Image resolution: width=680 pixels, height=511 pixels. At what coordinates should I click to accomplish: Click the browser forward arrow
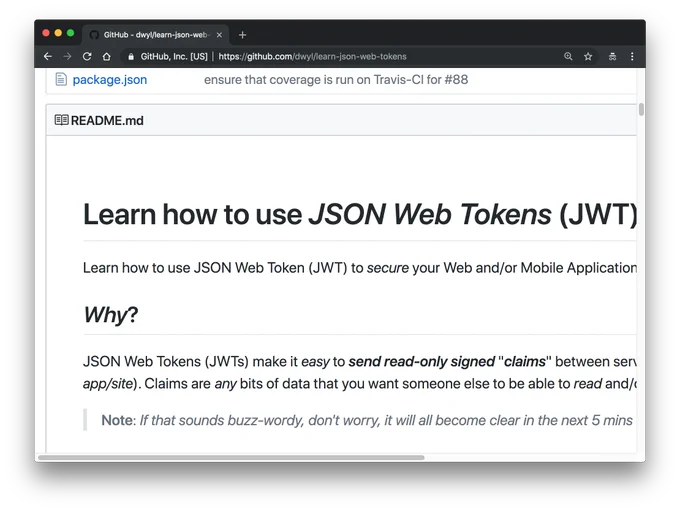[x=67, y=56]
